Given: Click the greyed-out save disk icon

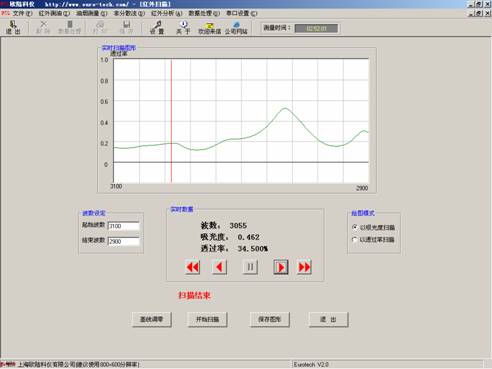Looking at the screenshot, I should (126, 27).
